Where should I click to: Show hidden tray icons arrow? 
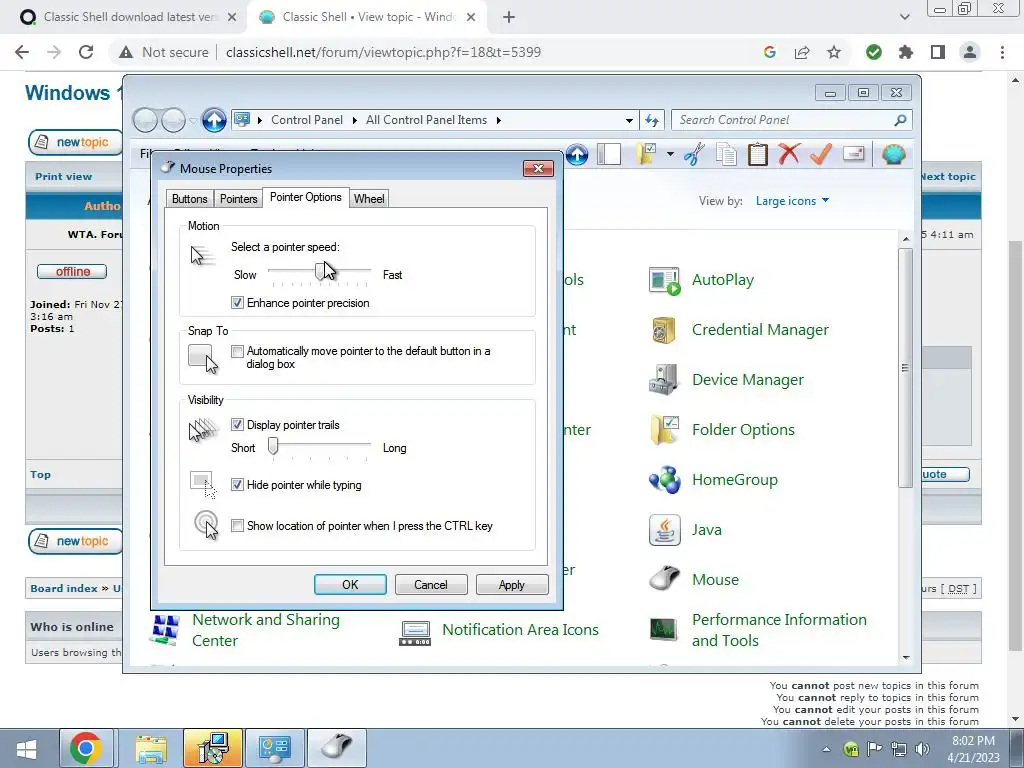coord(826,749)
